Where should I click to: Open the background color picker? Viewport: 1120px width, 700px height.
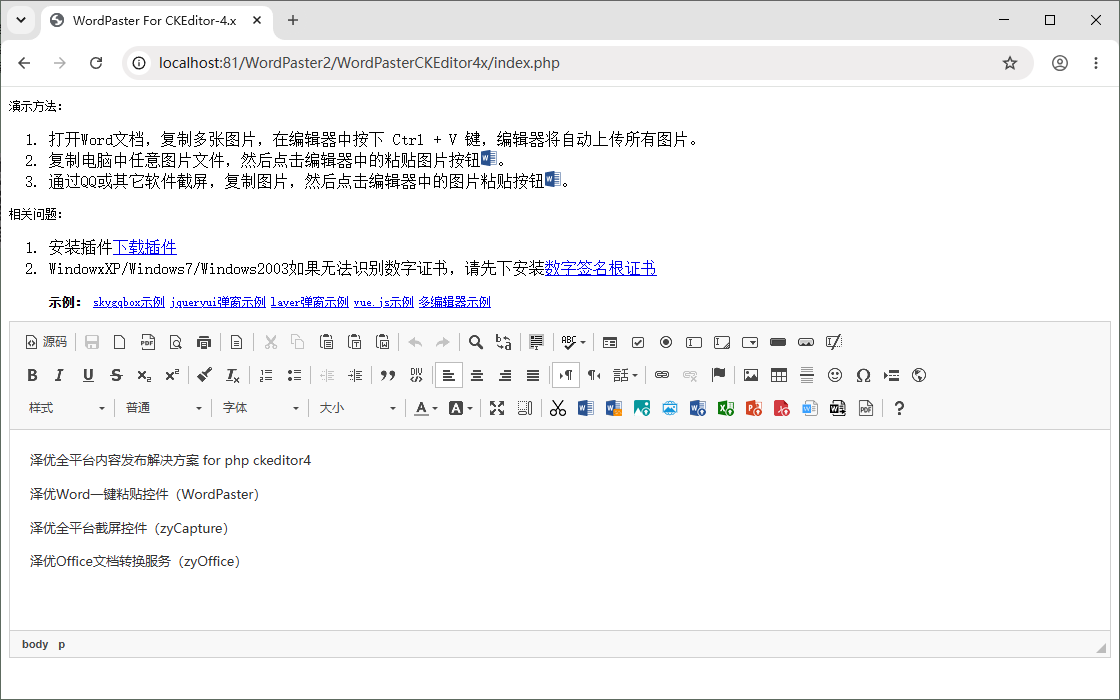(460, 408)
